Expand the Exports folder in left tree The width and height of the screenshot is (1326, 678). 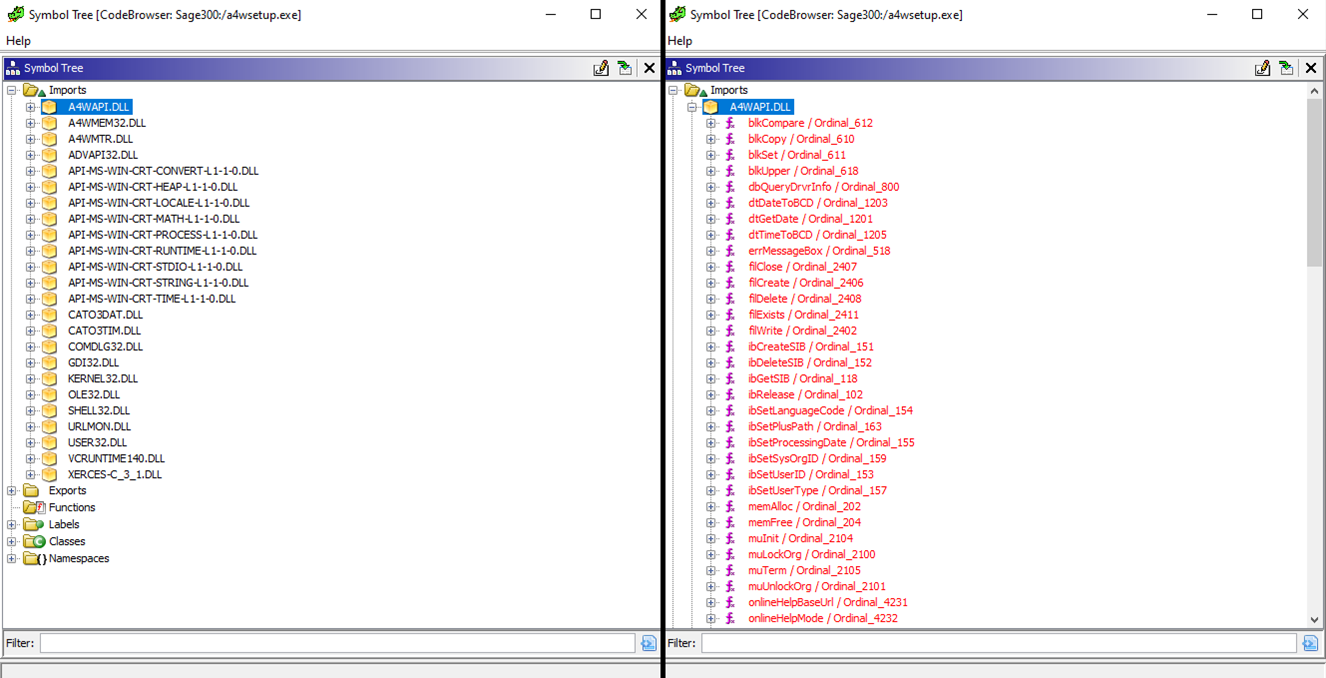12,491
